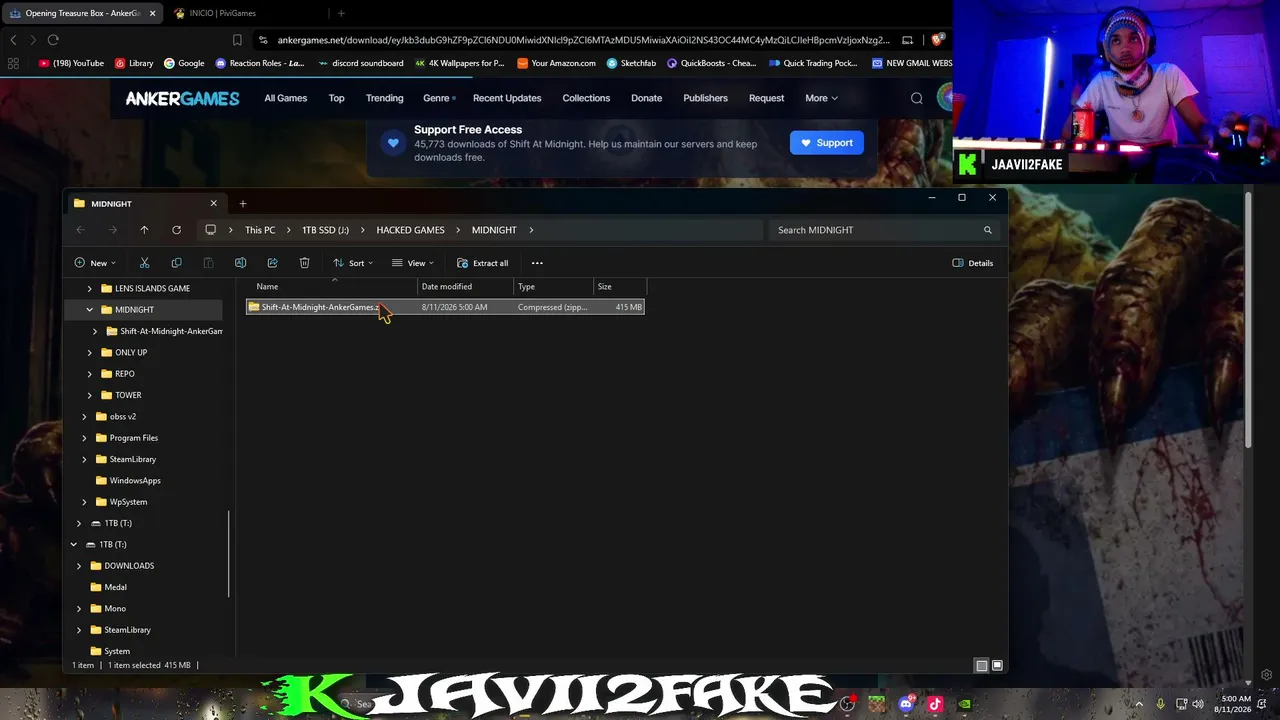Switch to the INICIO | PiviGames browser tab
Image resolution: width=1280 pixels, height=720 pixels.
[247, 13]
